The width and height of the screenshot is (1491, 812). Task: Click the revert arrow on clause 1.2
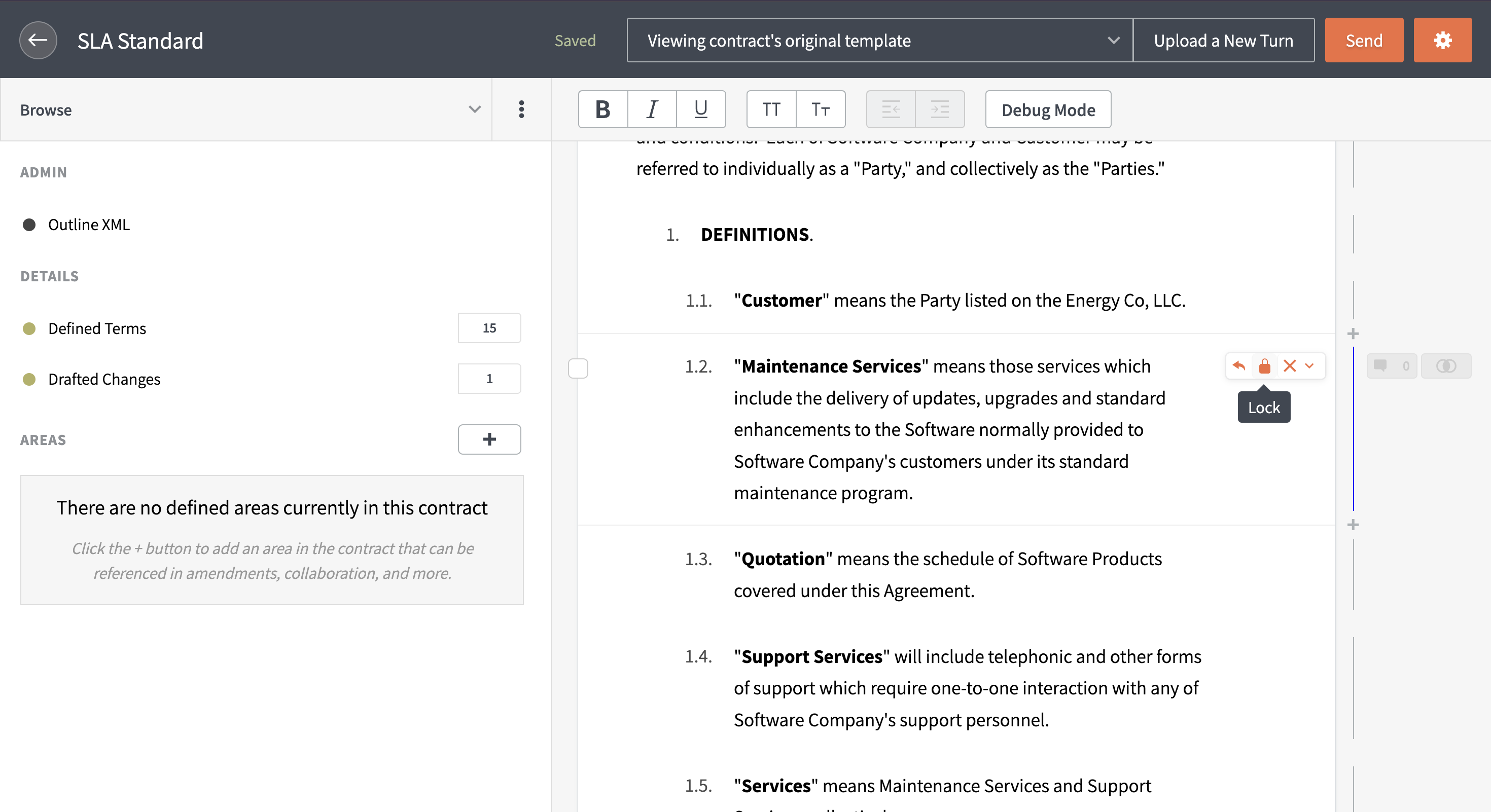tap(1238, 366)
